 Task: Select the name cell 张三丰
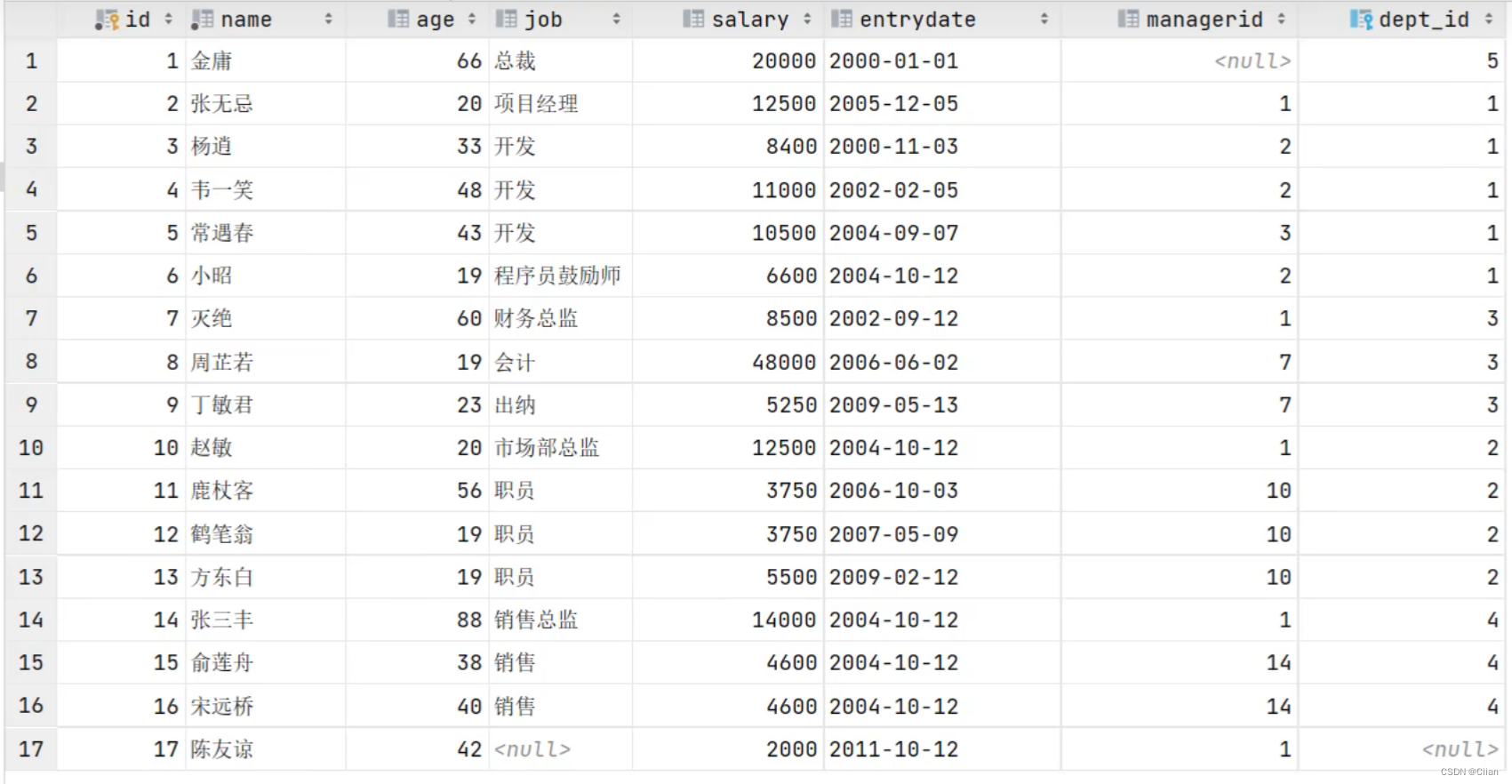[x=265, y=620]
